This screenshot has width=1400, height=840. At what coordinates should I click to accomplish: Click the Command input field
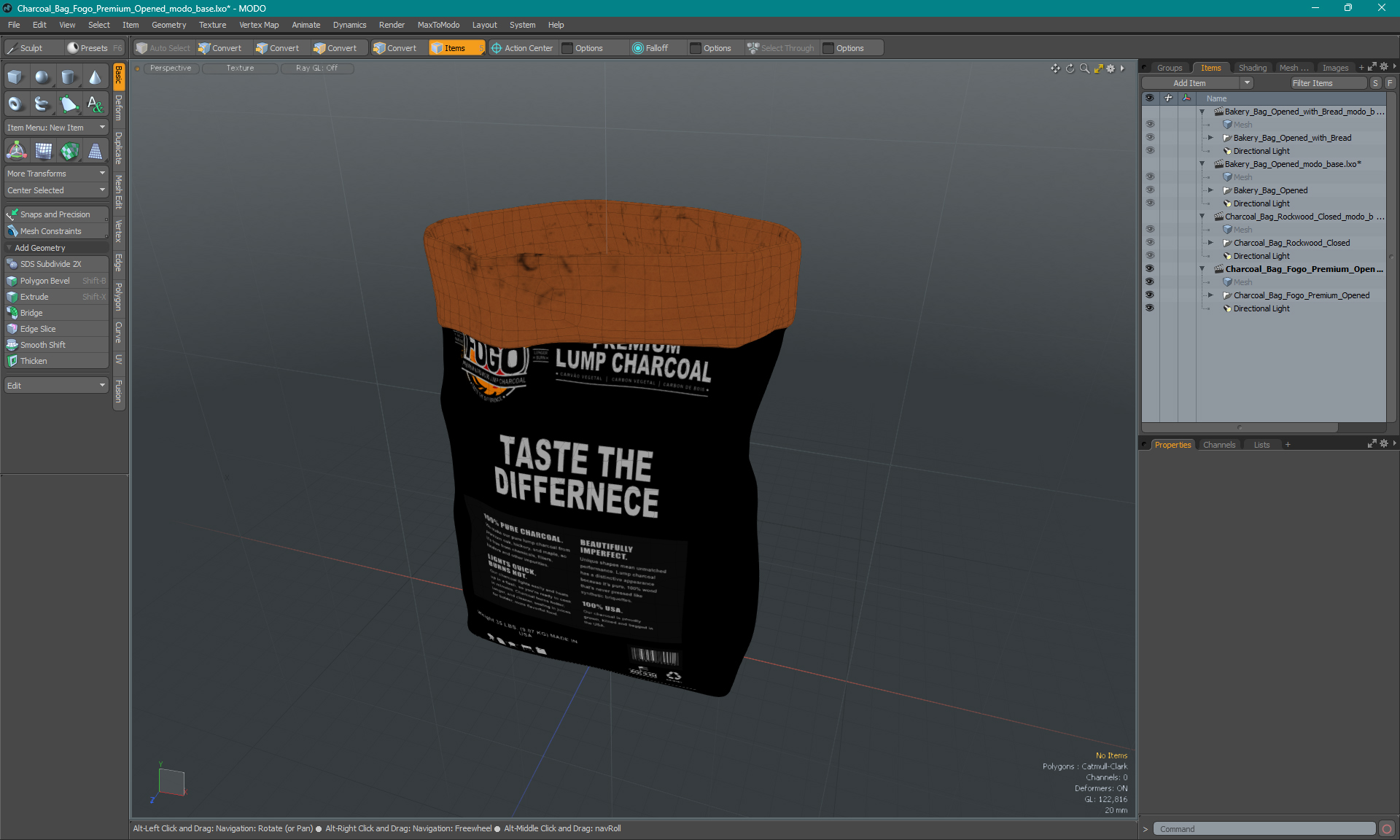[1264, 829]
